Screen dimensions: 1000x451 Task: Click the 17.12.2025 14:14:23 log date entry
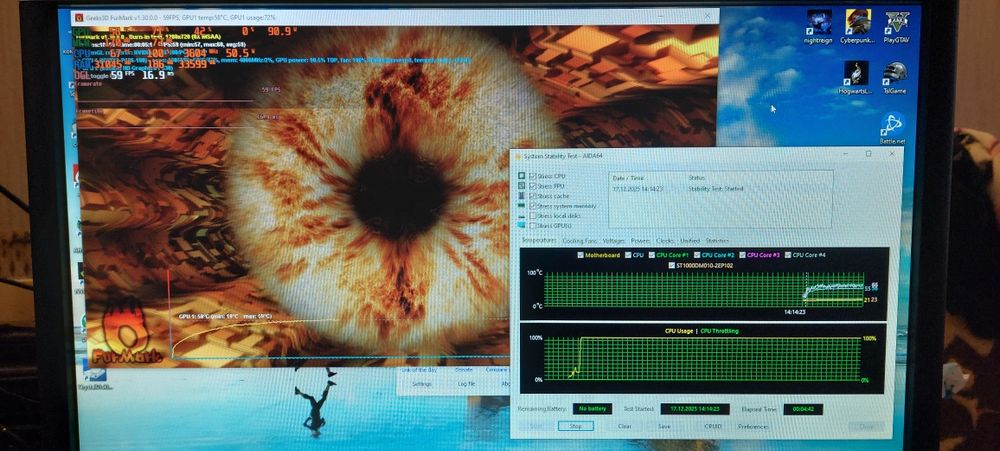click(x=638, y=189)
